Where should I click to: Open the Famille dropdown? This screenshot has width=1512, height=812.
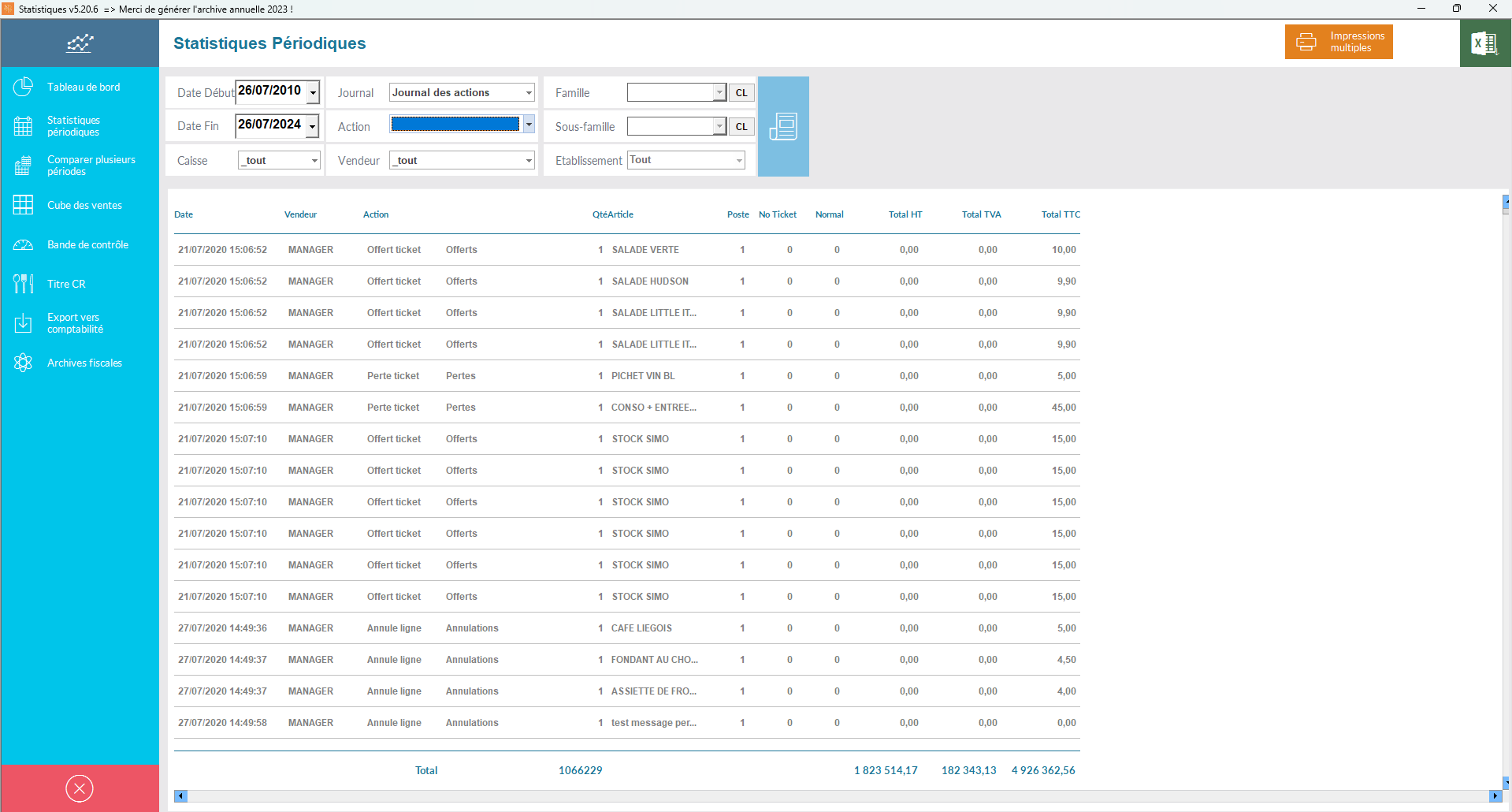tap(676, 92)
